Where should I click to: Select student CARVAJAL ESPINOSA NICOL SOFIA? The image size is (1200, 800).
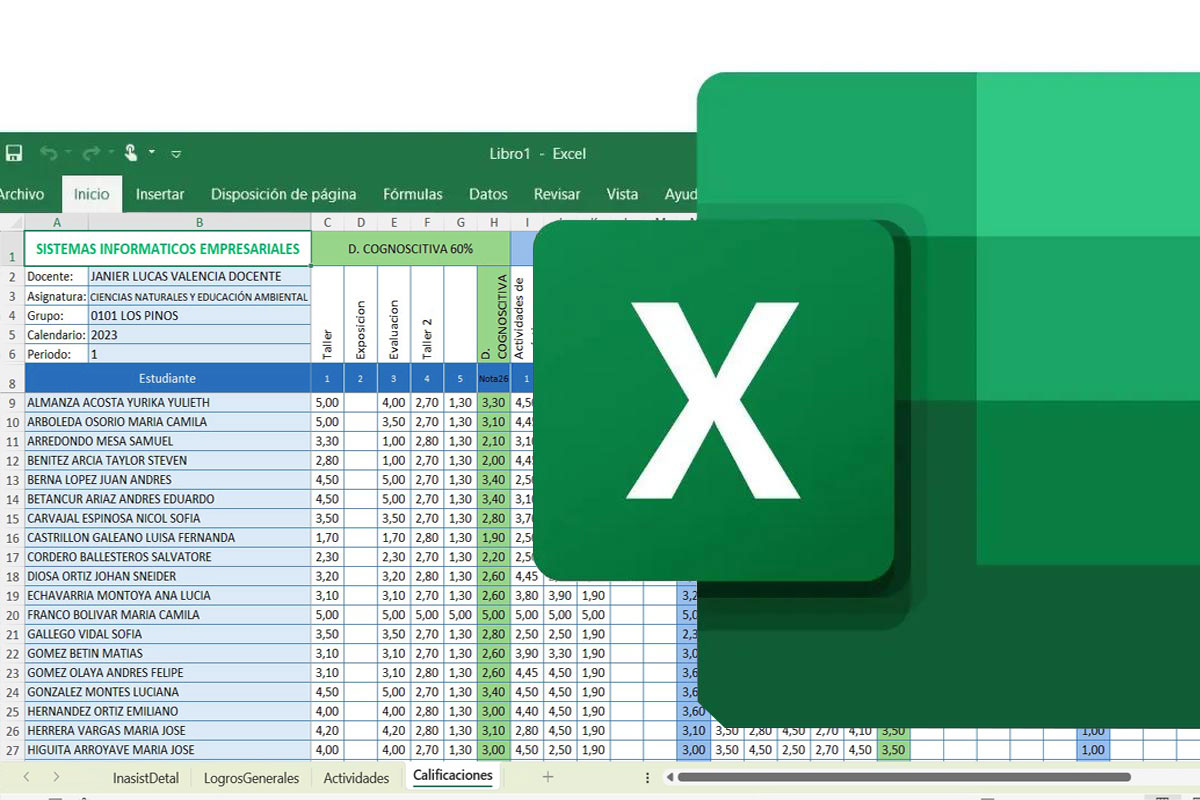point(168,518)
